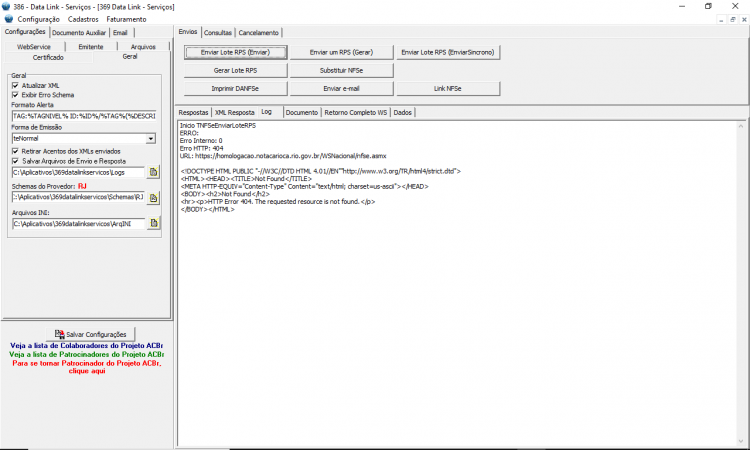750x450 pixels.
Task: Click the Logs path input field
Action: click(78, 172)
